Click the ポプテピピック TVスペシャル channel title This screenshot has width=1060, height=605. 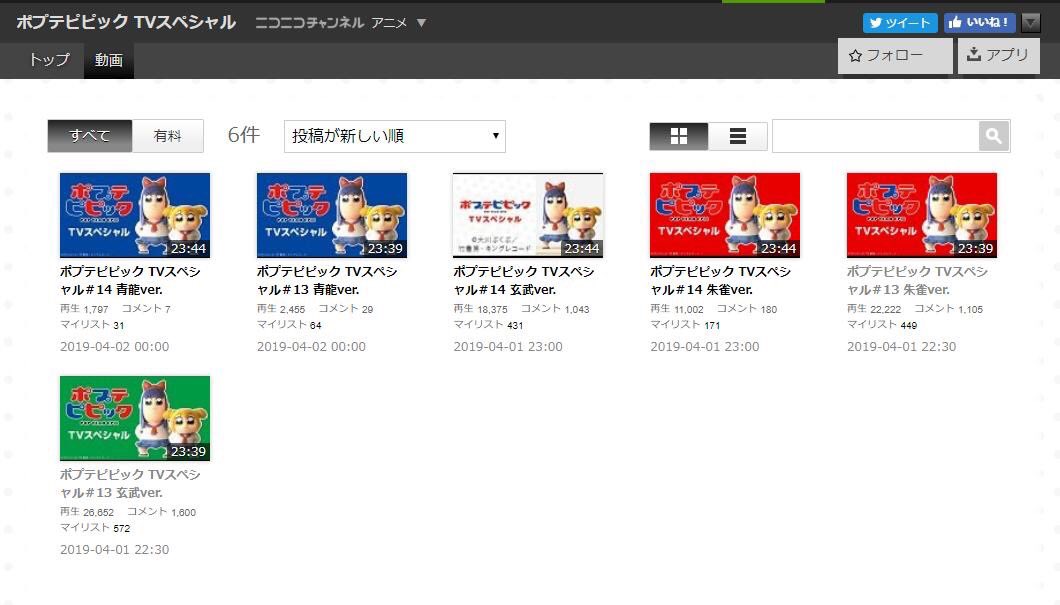(126, 22)
